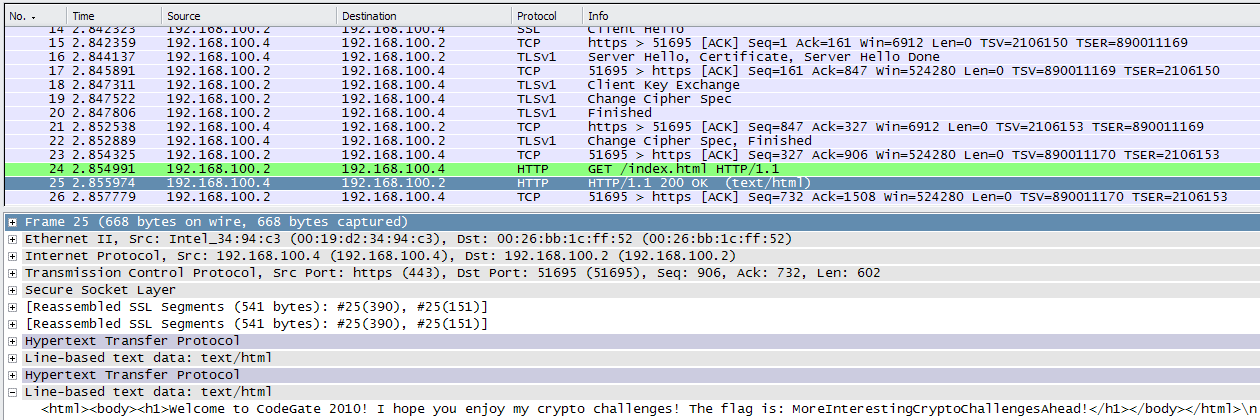Sort packets by Protocol column header
The image size is (1260, 420).
[x=545, y=16]
